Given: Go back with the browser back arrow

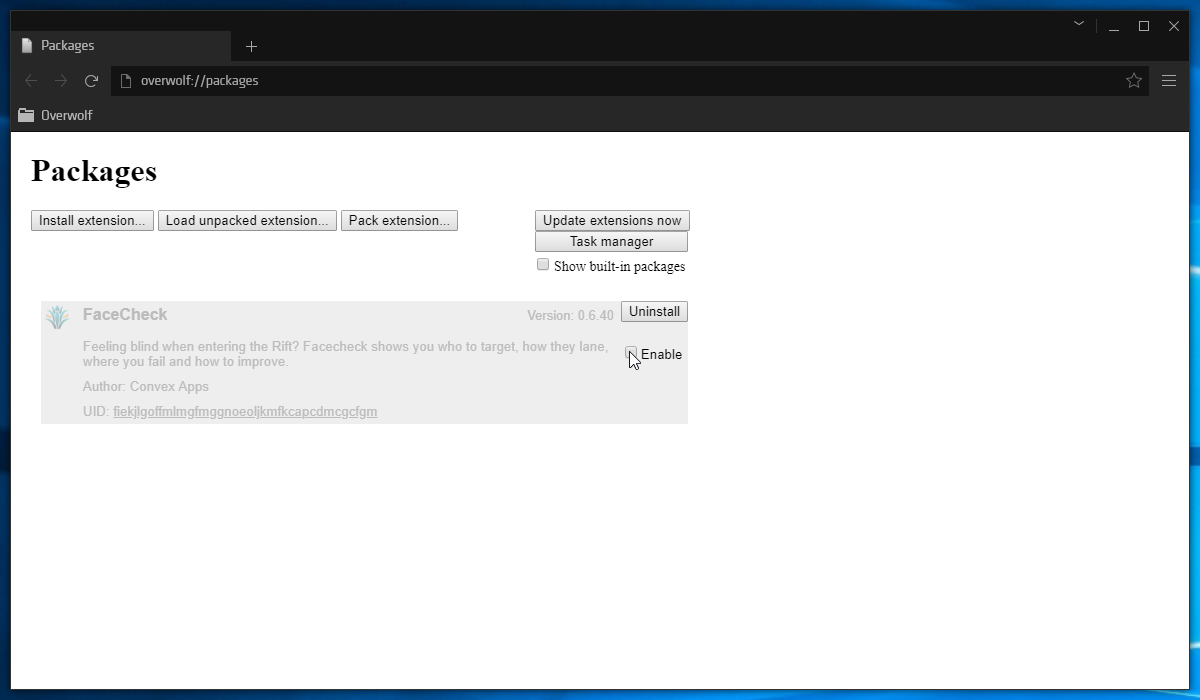Looking at the screenshot, I should (x=31, y=81).
